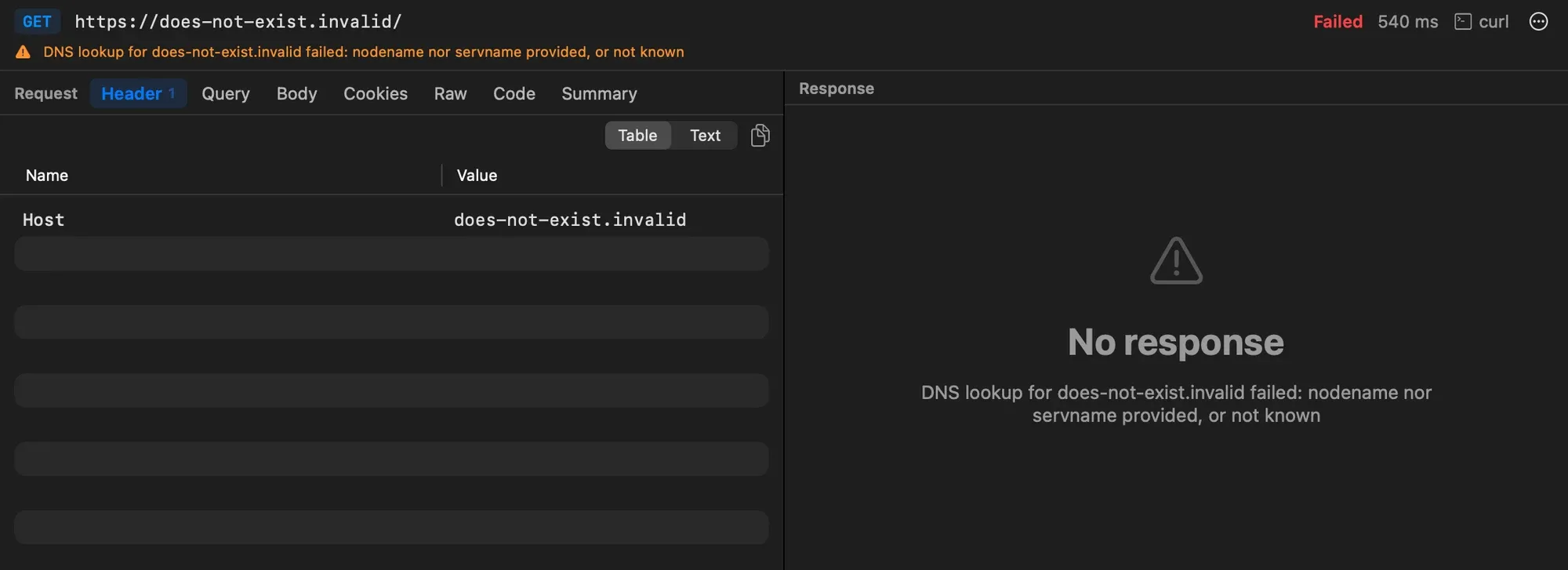Click the orange DNS lookup error message
This screenshot has width=1568, height=570.
[364, 52]
